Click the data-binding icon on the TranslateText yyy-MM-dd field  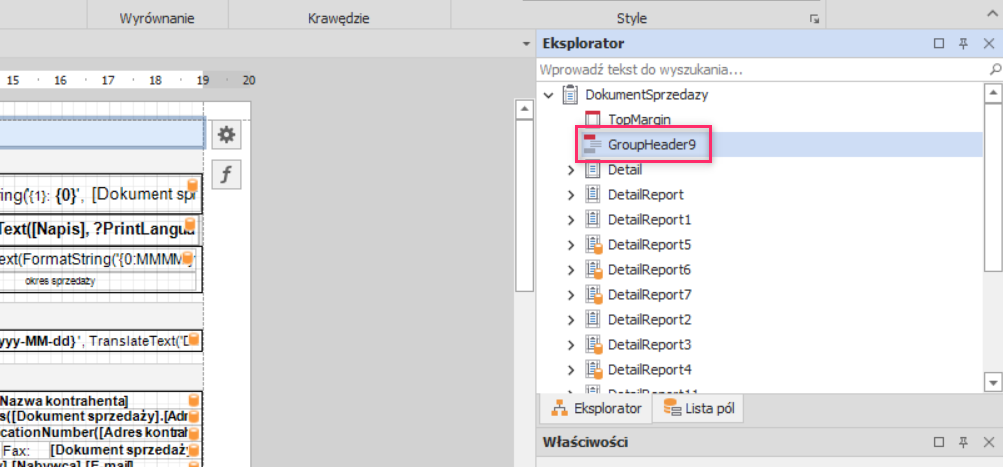(194, 340)
